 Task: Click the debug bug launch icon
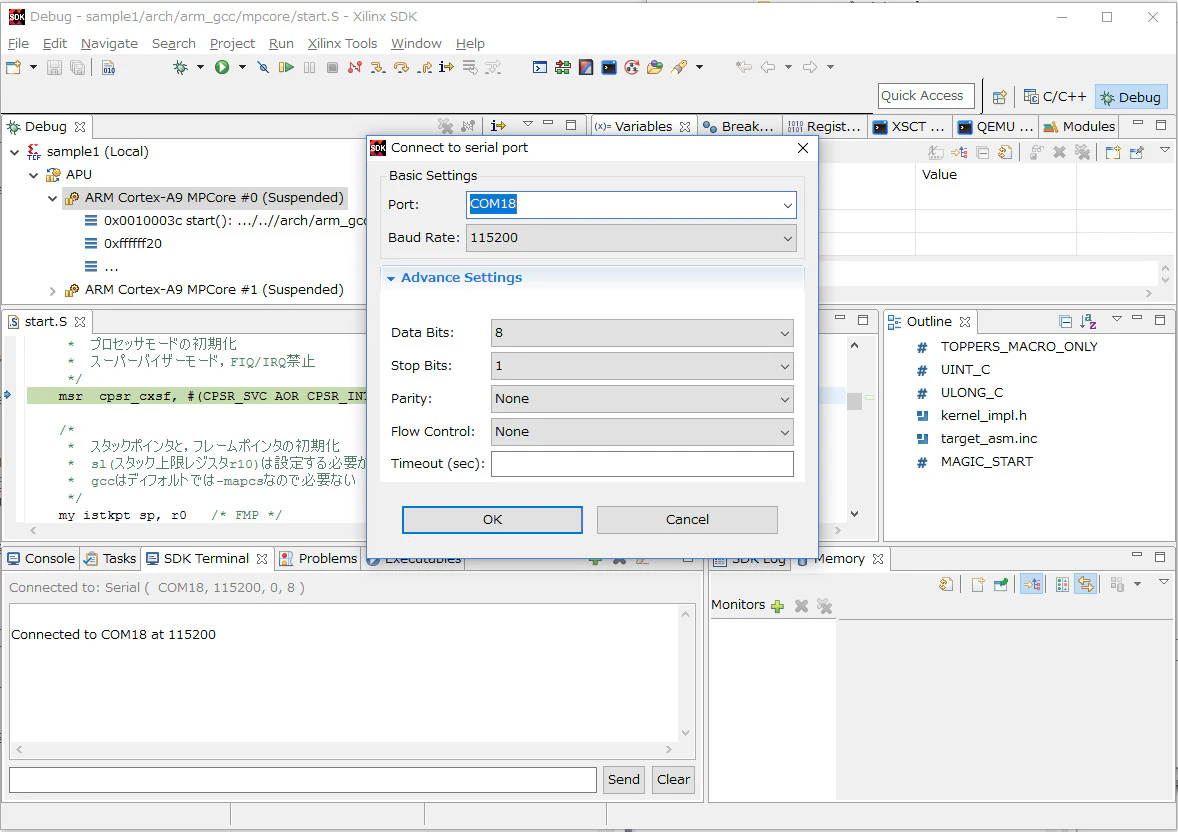tap(180, 68)
